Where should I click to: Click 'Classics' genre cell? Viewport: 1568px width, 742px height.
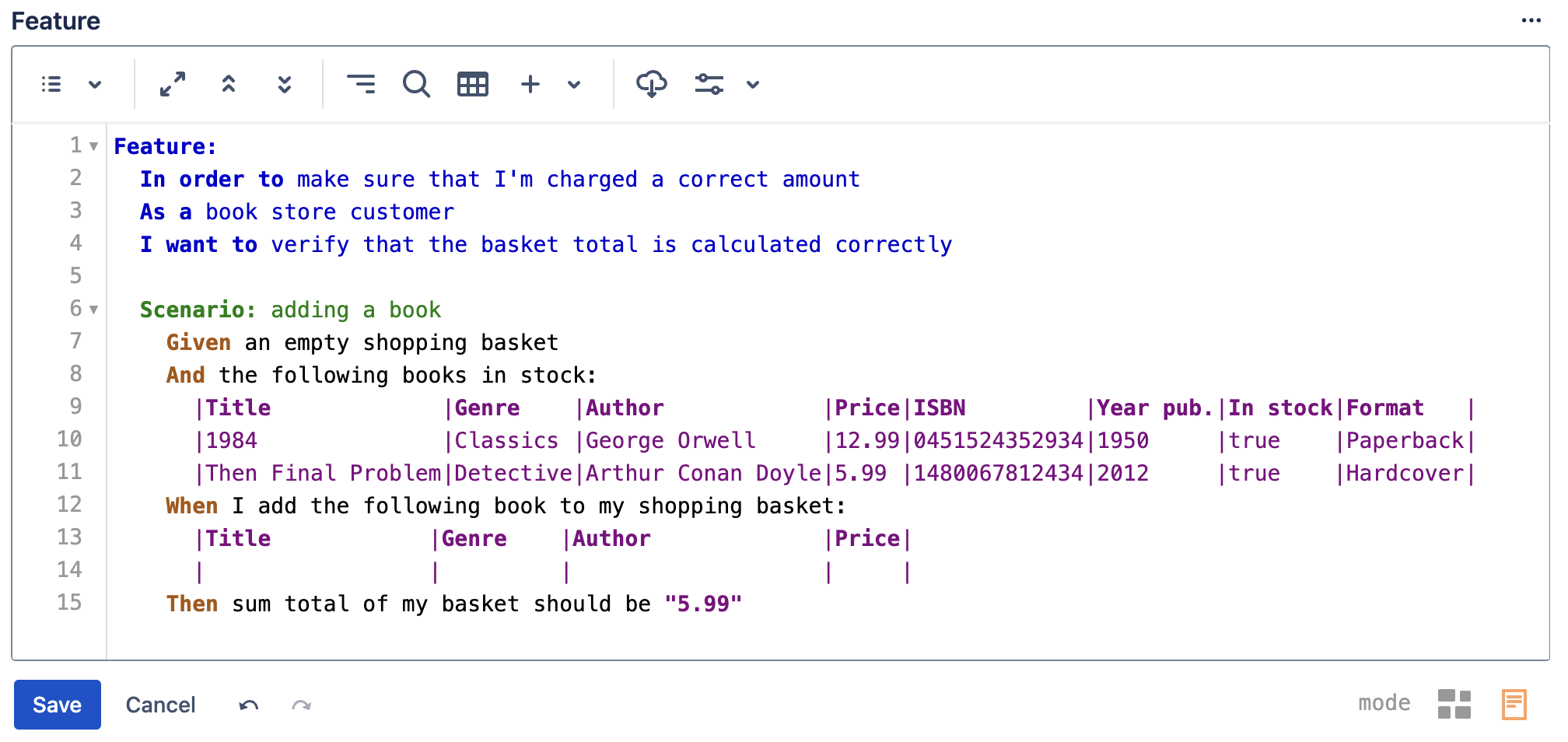[x=506, y=440]
